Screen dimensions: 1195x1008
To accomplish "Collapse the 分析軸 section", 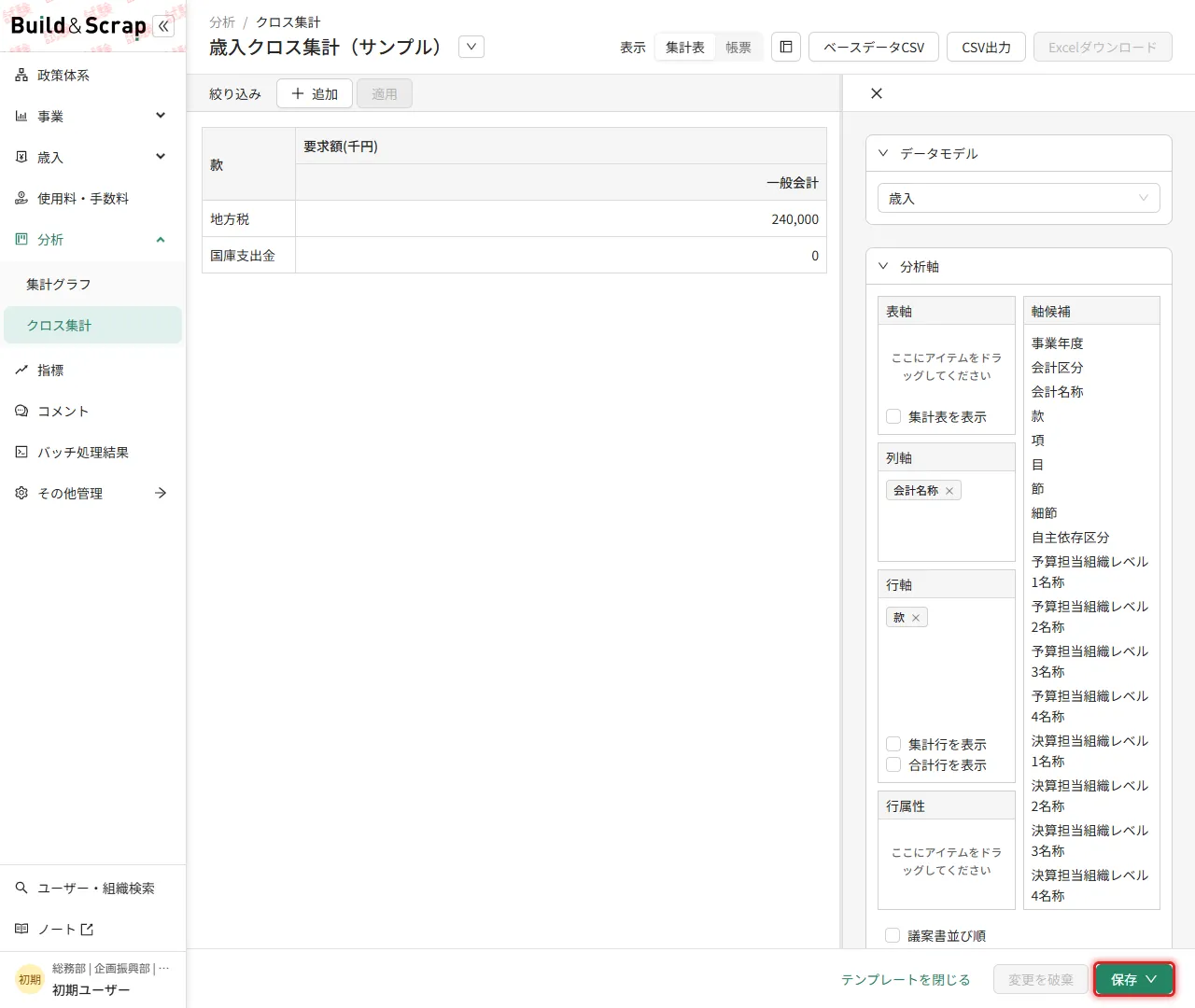I will (x=883, y=266).
